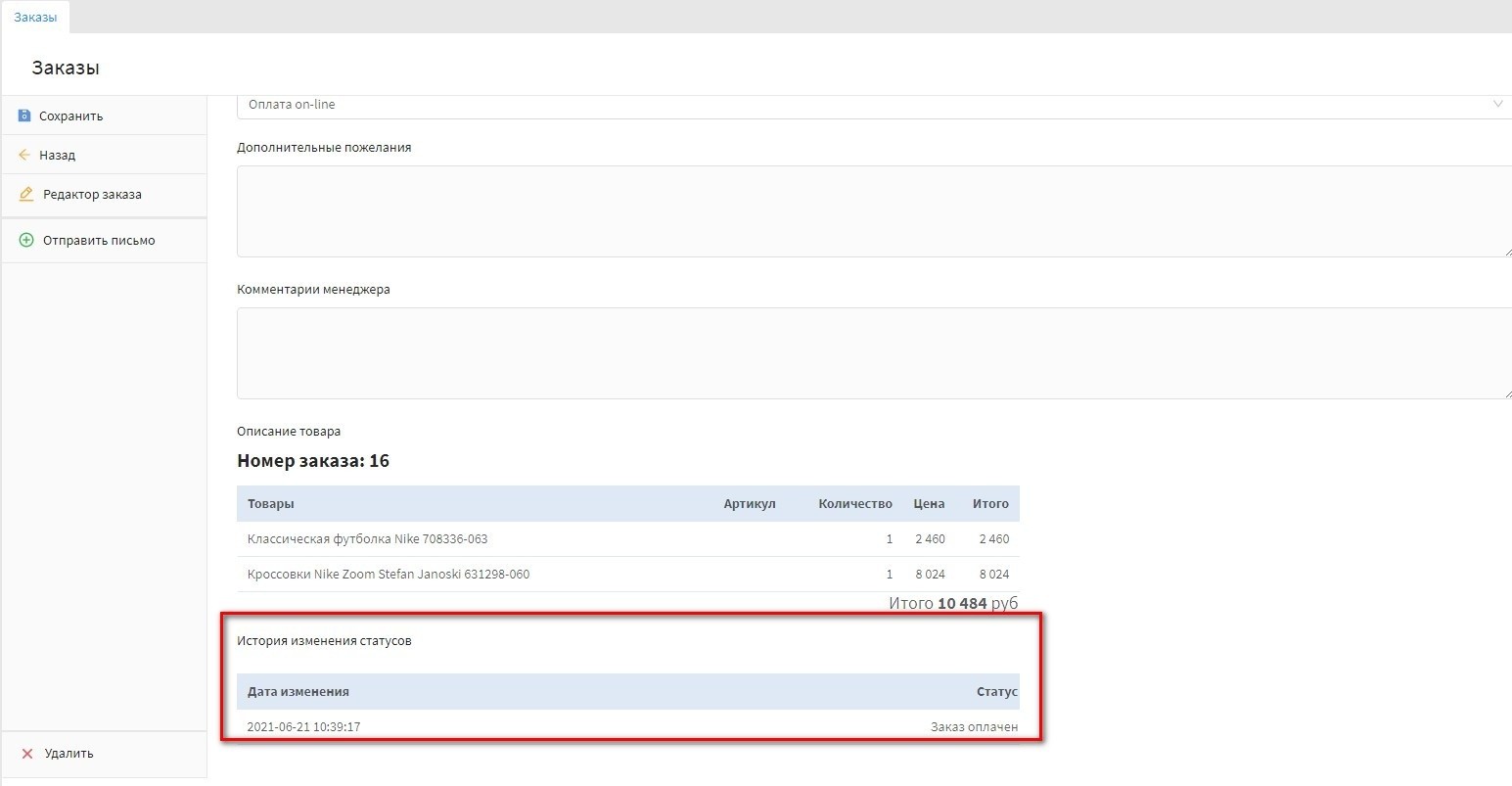Click the green plus circle icon
The image size is (1512, 786).
[x=26, y=240]
